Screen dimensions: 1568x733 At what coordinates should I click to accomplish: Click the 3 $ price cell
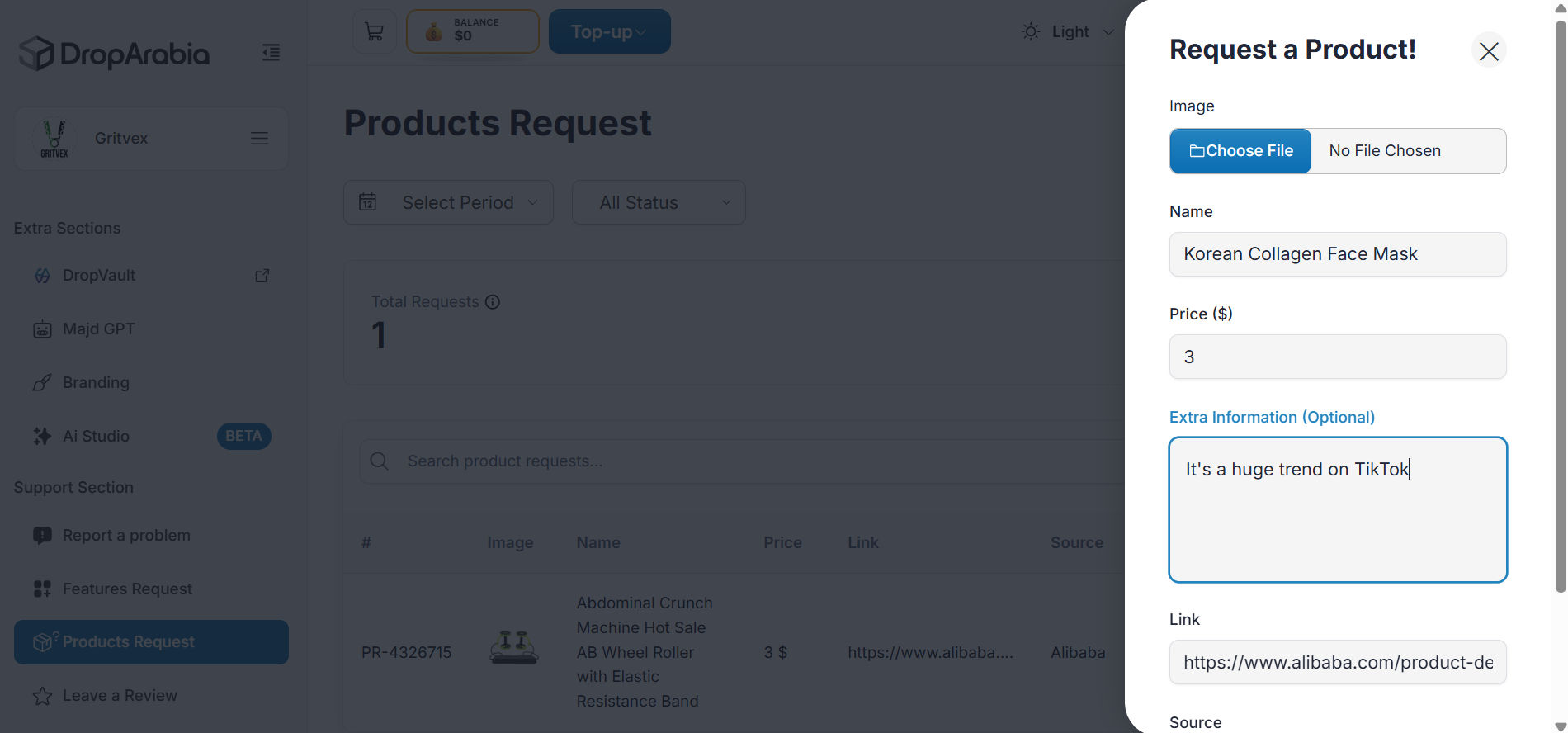775,653
